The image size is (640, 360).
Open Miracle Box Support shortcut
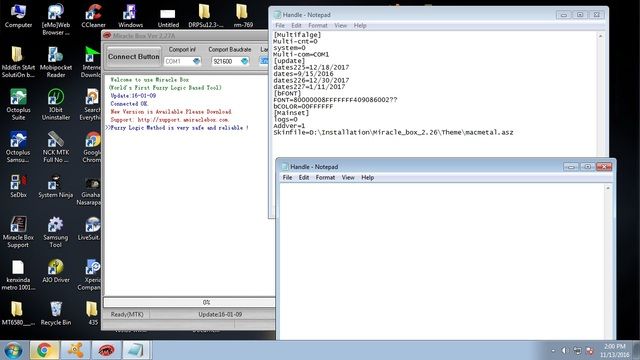tap(18, 232)
